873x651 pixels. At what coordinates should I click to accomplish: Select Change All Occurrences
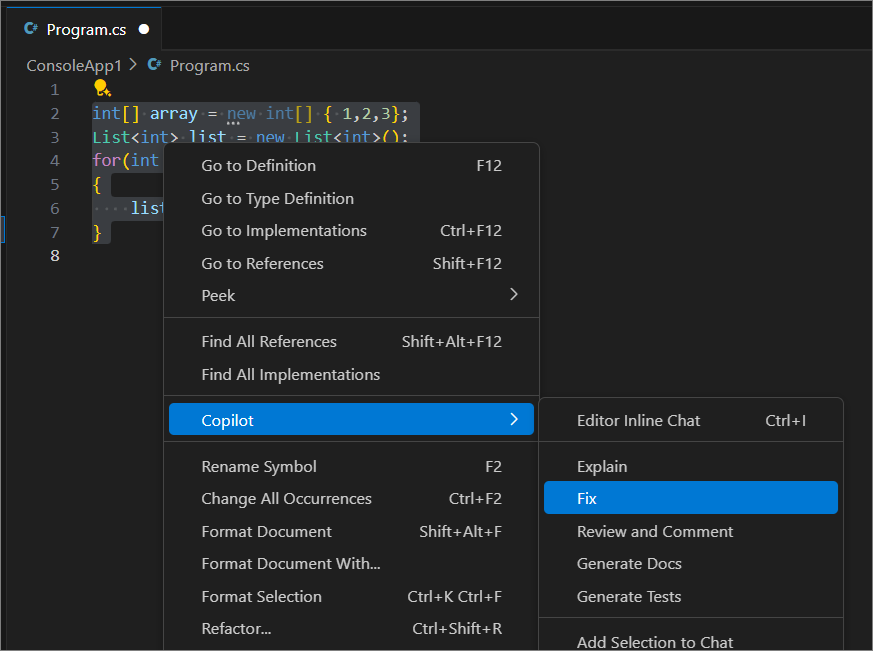pyautogui.click(x=351, y=498)
